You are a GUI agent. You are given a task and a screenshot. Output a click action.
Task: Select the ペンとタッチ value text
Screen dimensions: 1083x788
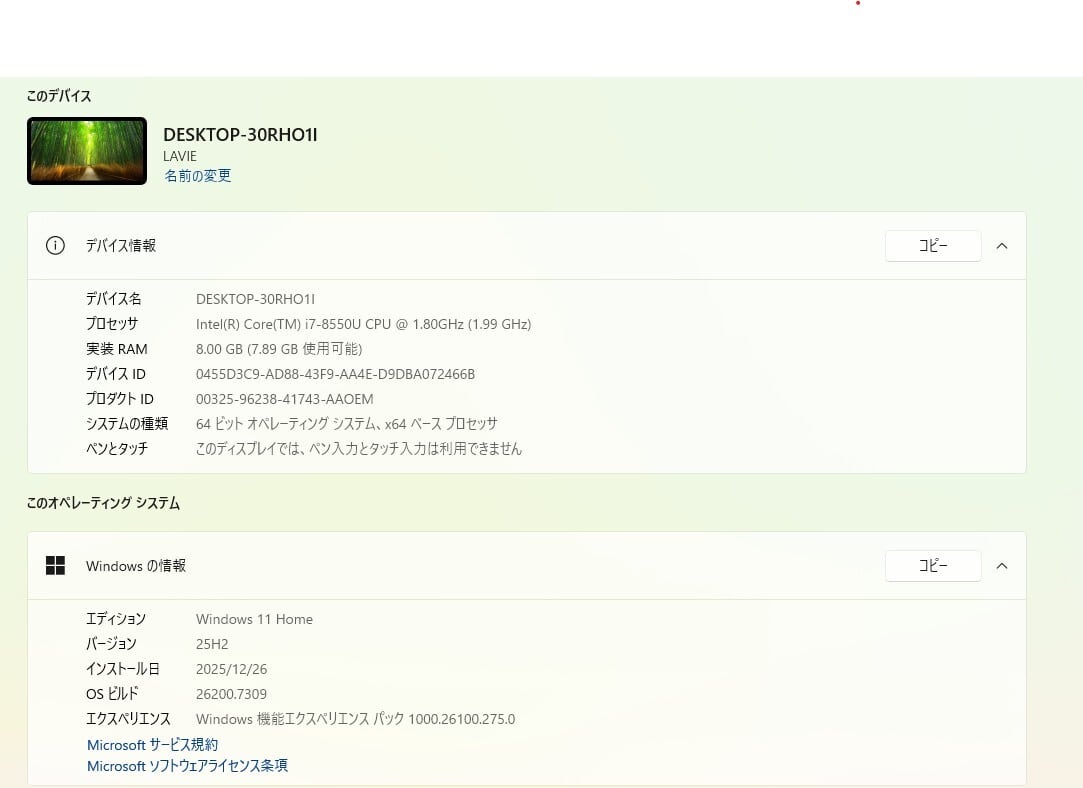pyautogui.click(x=358, y=448)
